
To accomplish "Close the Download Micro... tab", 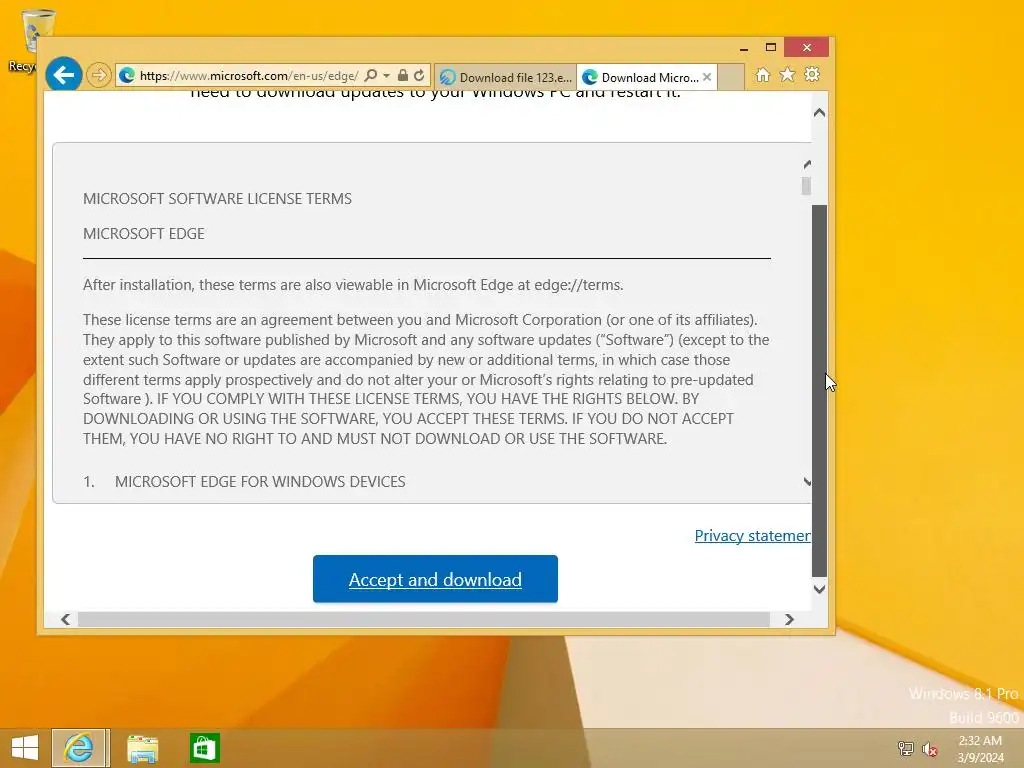I will 707,77.
